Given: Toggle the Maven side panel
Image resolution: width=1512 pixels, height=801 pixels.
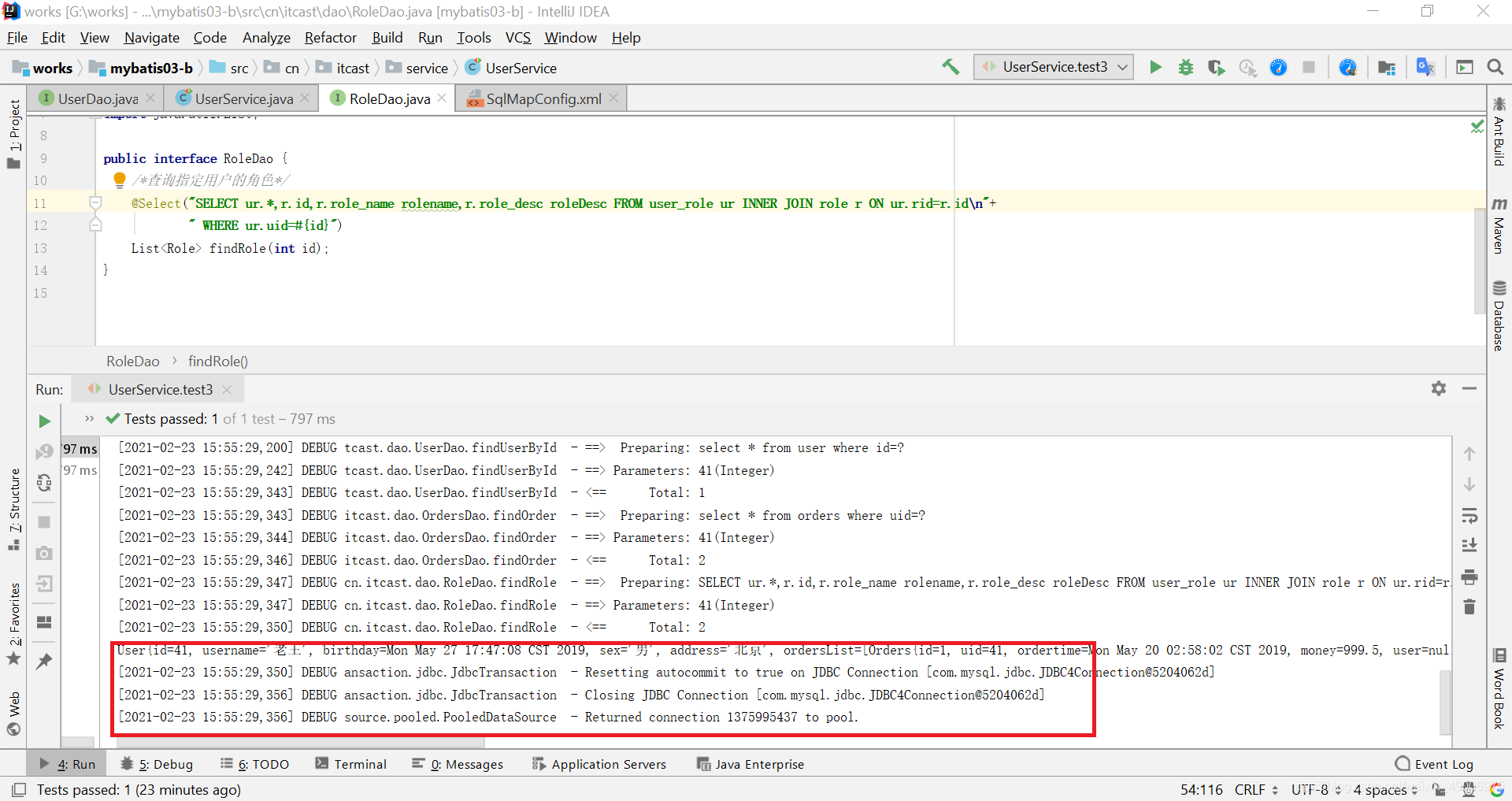Looking at the screenshot, I should click(1499, 226).
